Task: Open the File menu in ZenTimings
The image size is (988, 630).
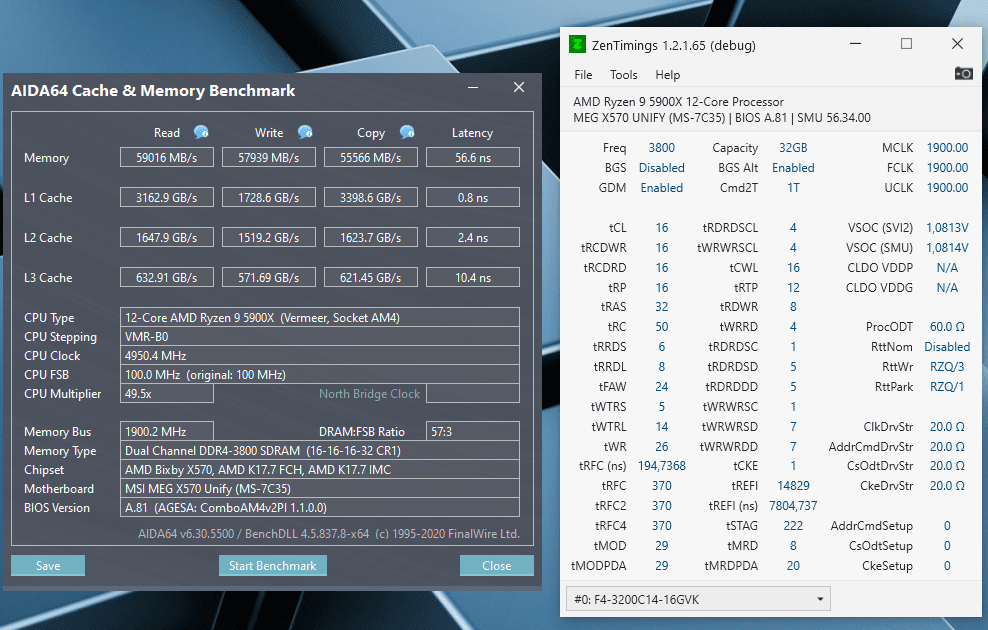Action: pyautogui.click(x=583, y=75)
